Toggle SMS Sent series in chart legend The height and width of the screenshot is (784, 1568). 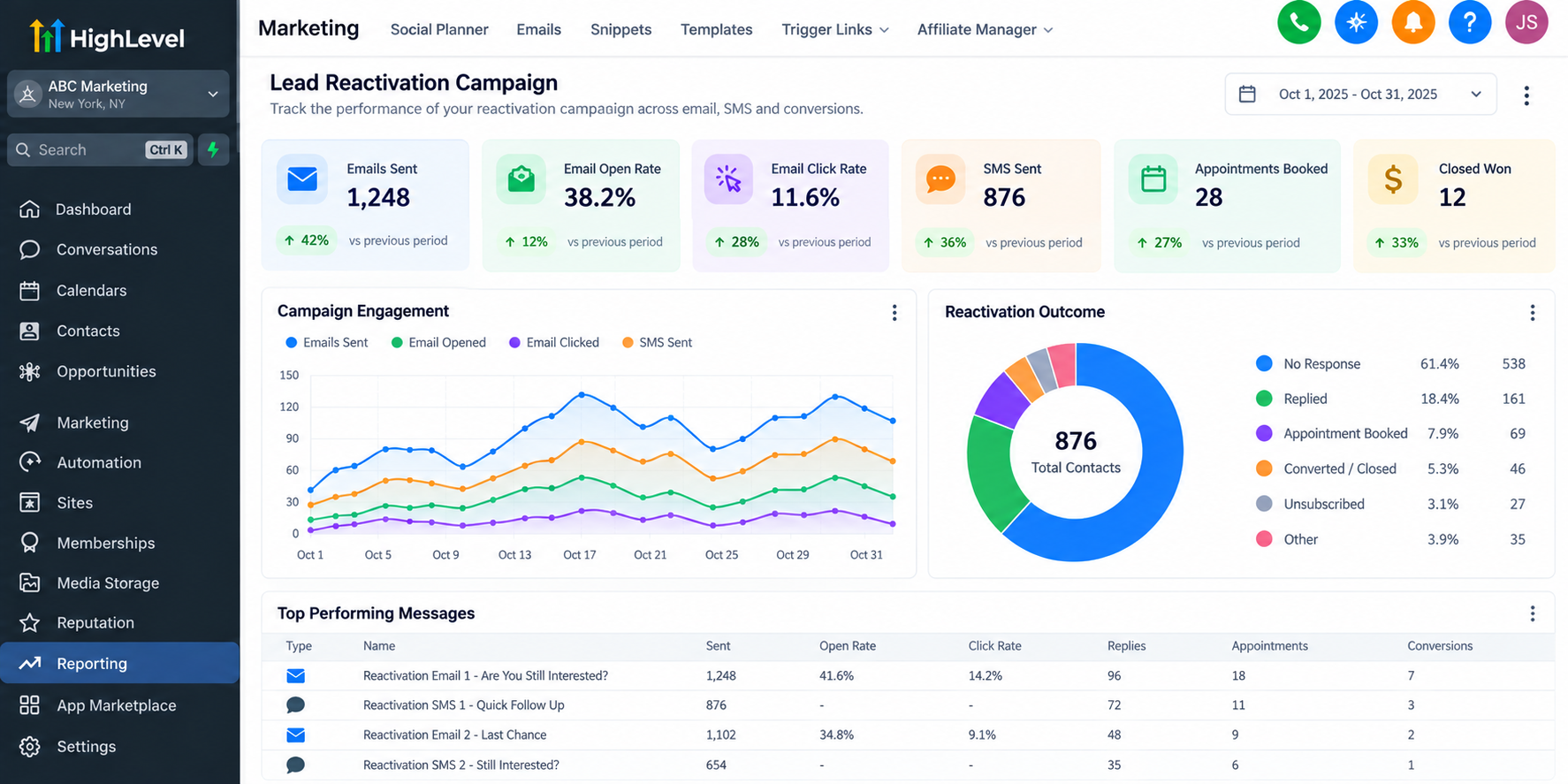657,342
